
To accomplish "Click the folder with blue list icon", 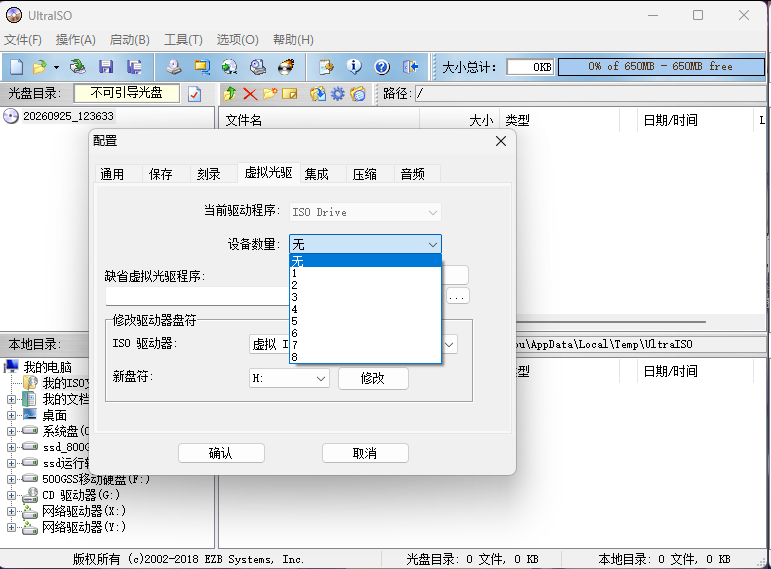I will (x=358, y=93).
